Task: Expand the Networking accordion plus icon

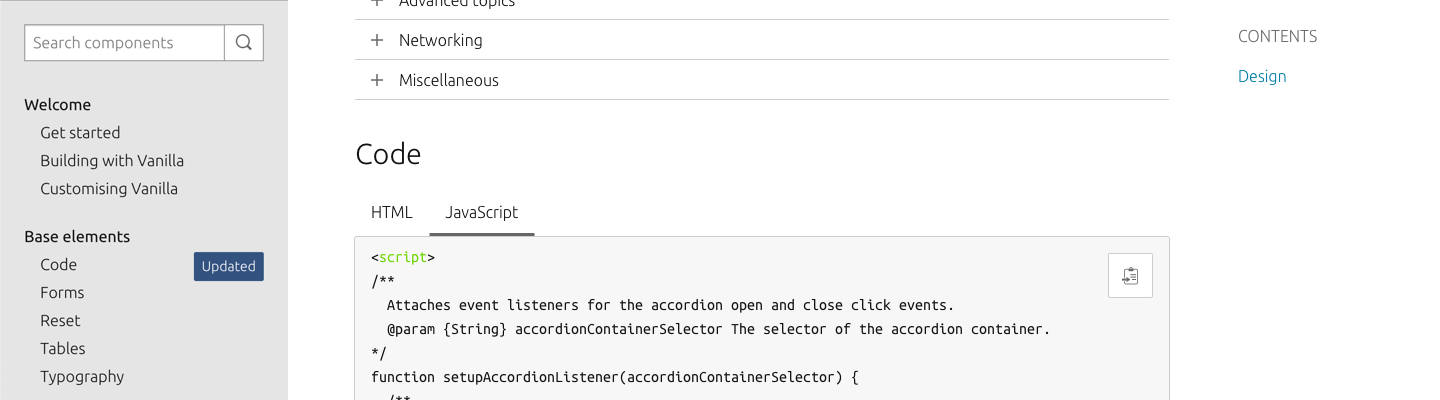Action: 377,41
